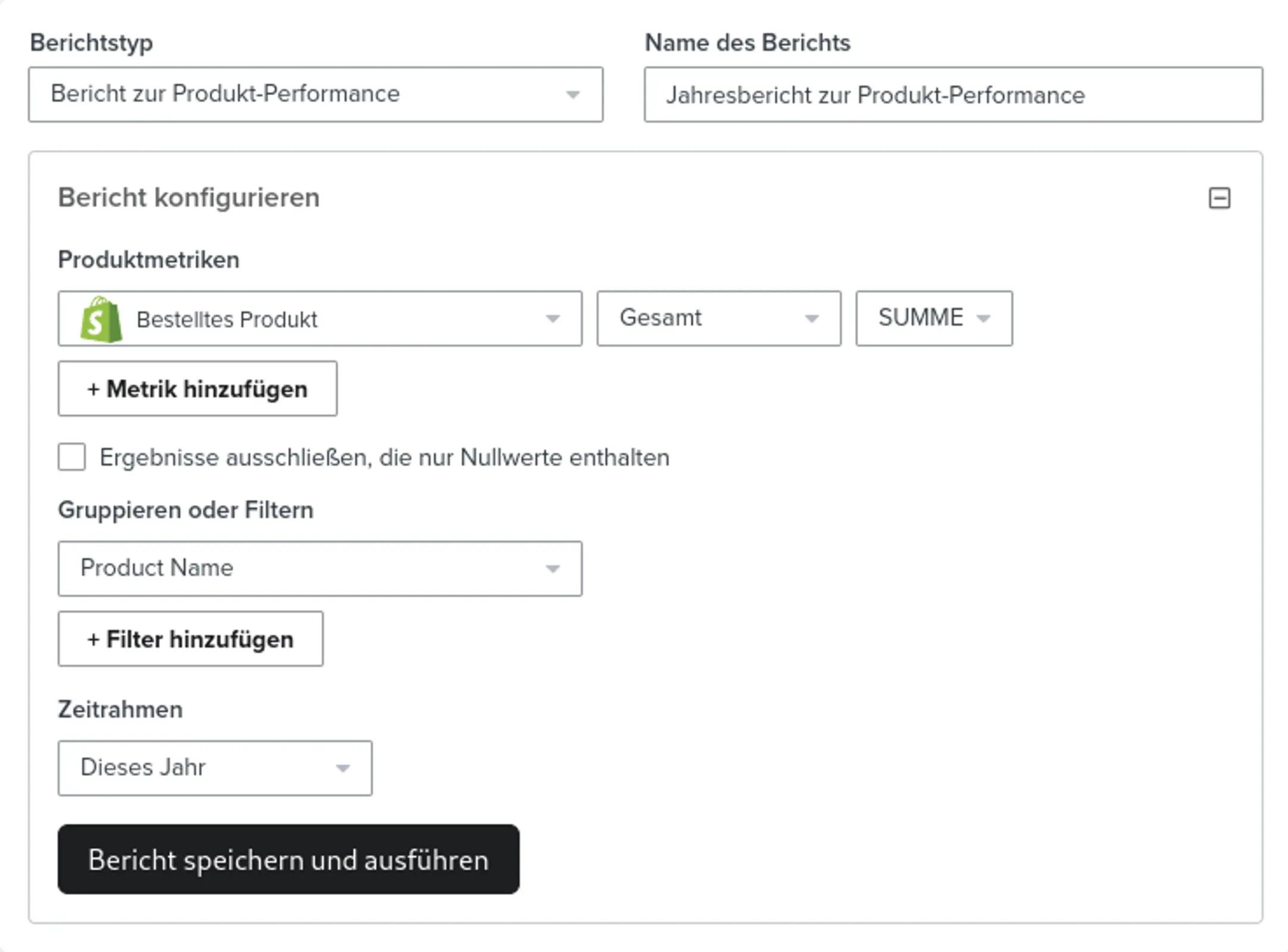Image resolution: width=1288 pixels, height=952 pixels.
Task: Click Bericht speichern und ausführen
Action: tap(289, 859)
